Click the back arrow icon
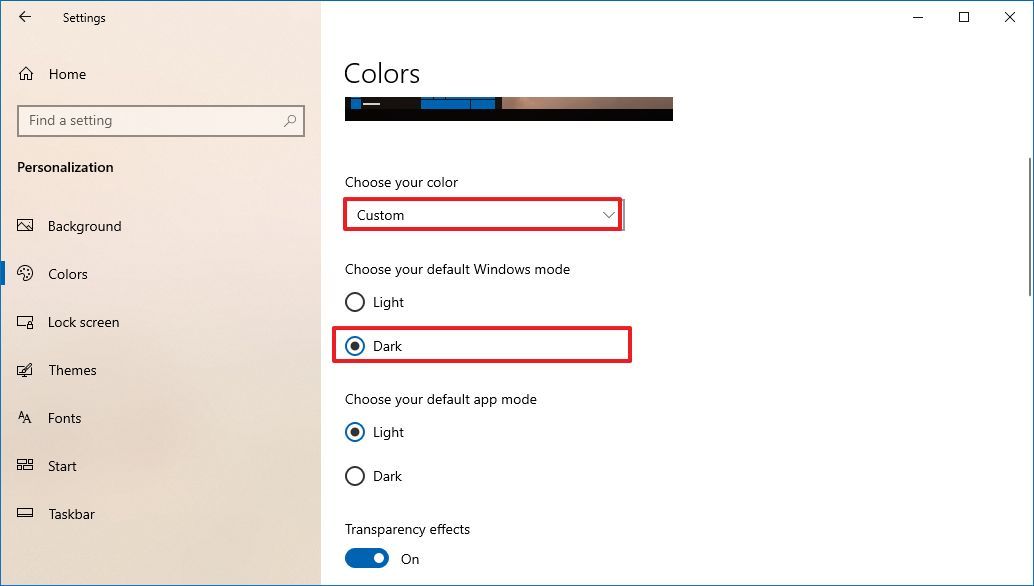1034x586 pixels. 25,17
